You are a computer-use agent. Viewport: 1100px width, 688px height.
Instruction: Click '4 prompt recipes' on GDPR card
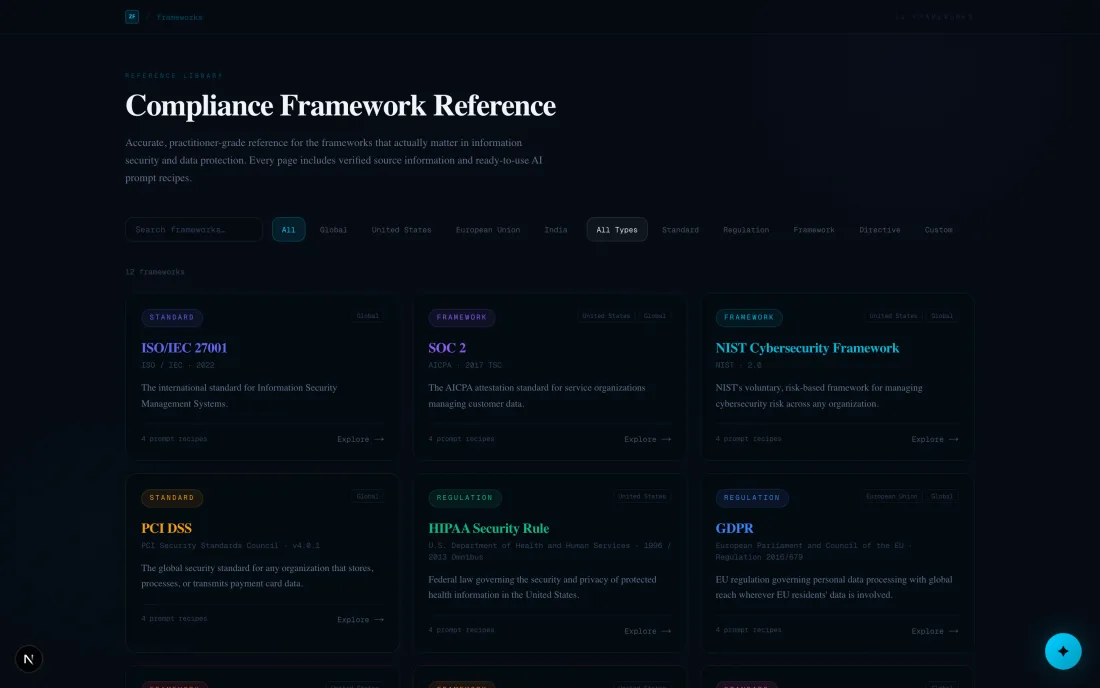click(748, 630)
